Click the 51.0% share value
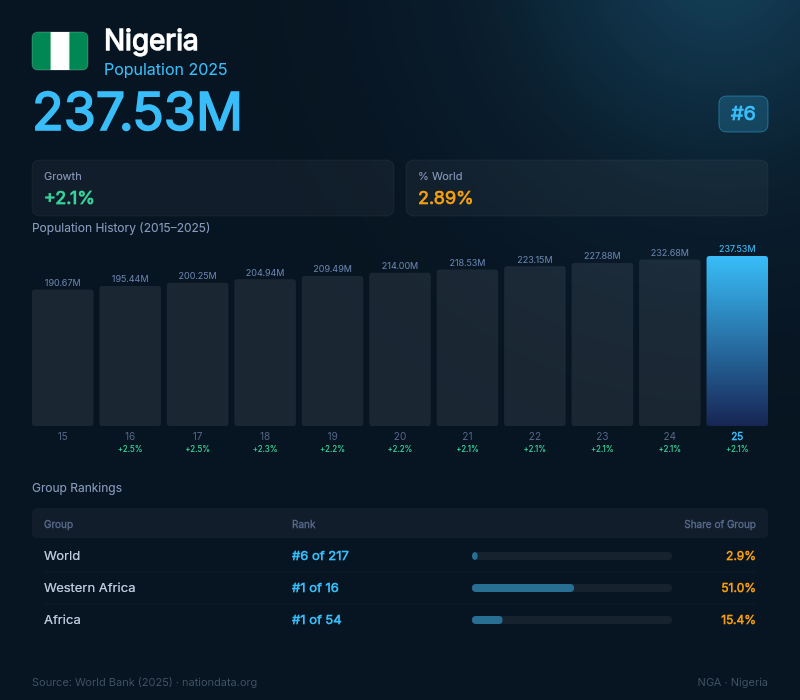This screenshot has width=800, height=700. pyautogui.click(x=738, y=588)
